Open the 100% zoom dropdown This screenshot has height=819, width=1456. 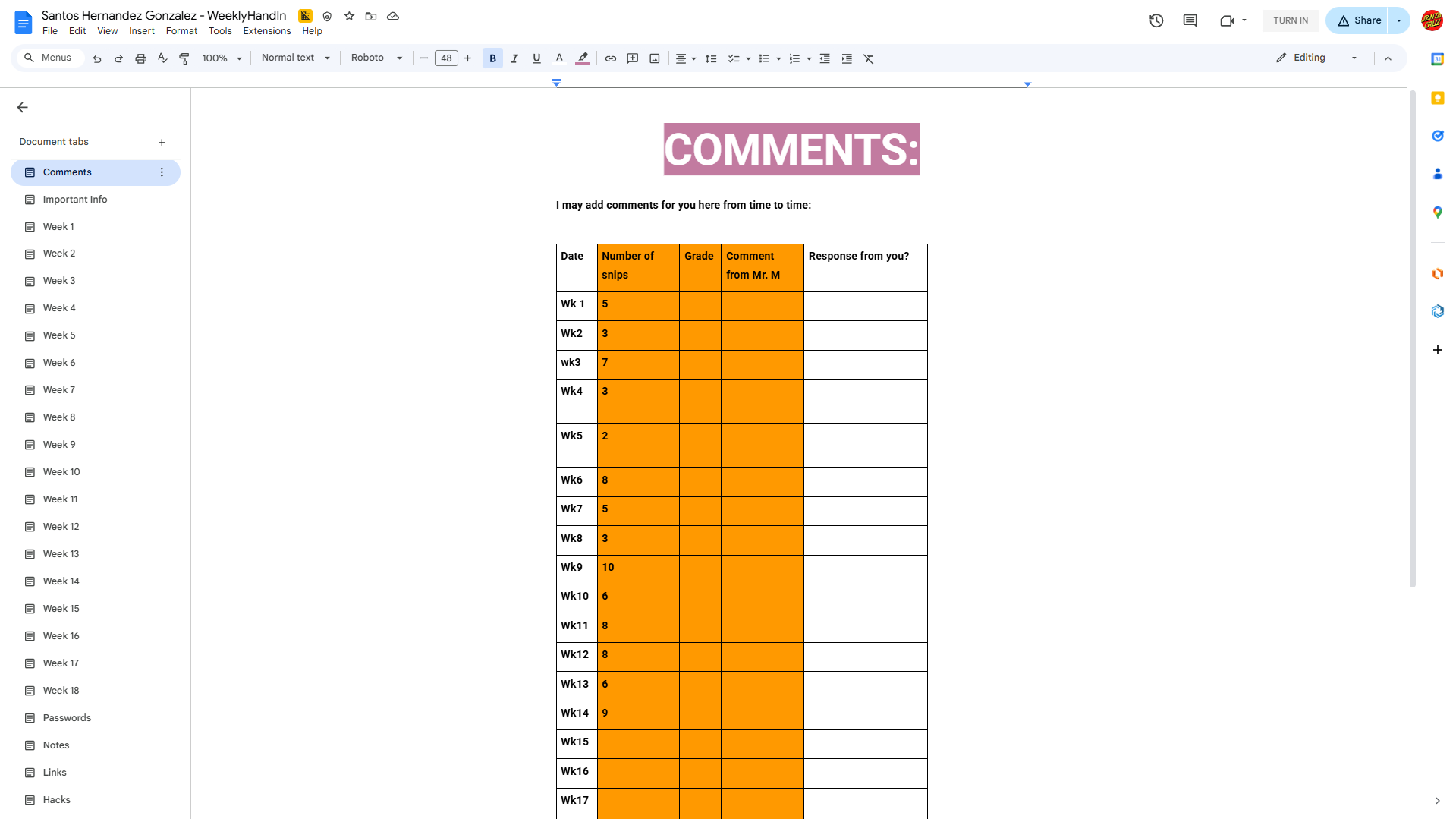[222, 58]
